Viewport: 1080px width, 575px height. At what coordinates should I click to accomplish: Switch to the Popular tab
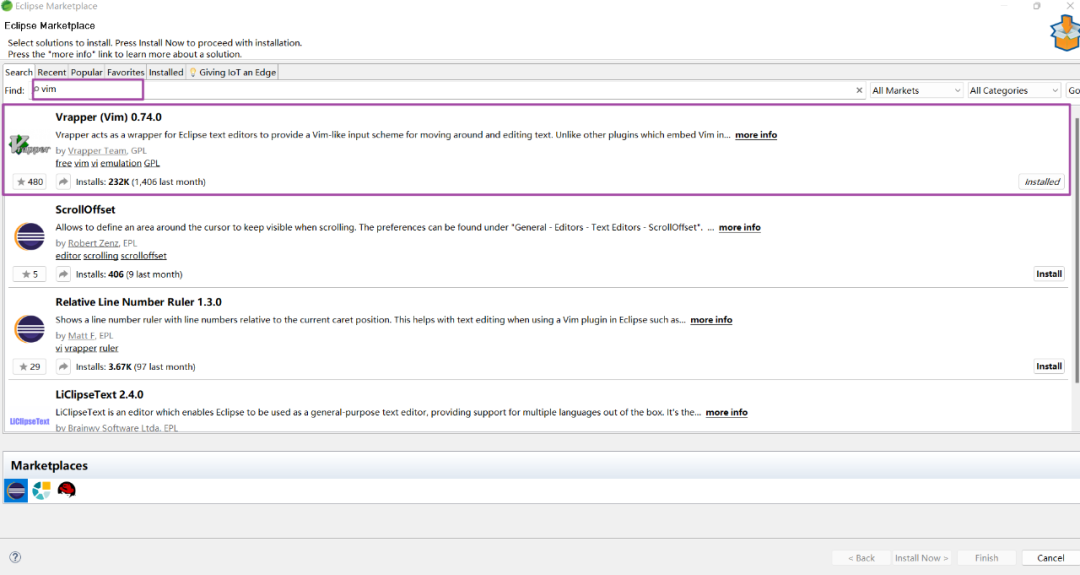tap(86, 72)
